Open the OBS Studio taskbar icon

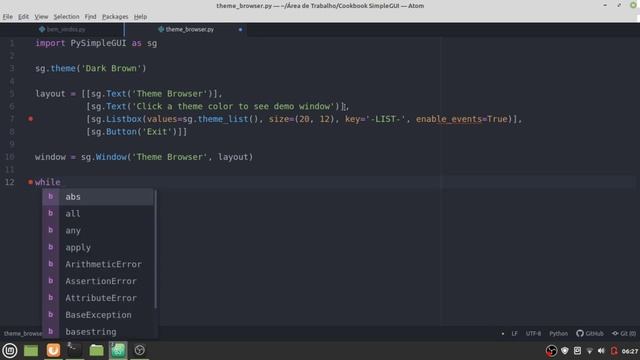point(140,350)
